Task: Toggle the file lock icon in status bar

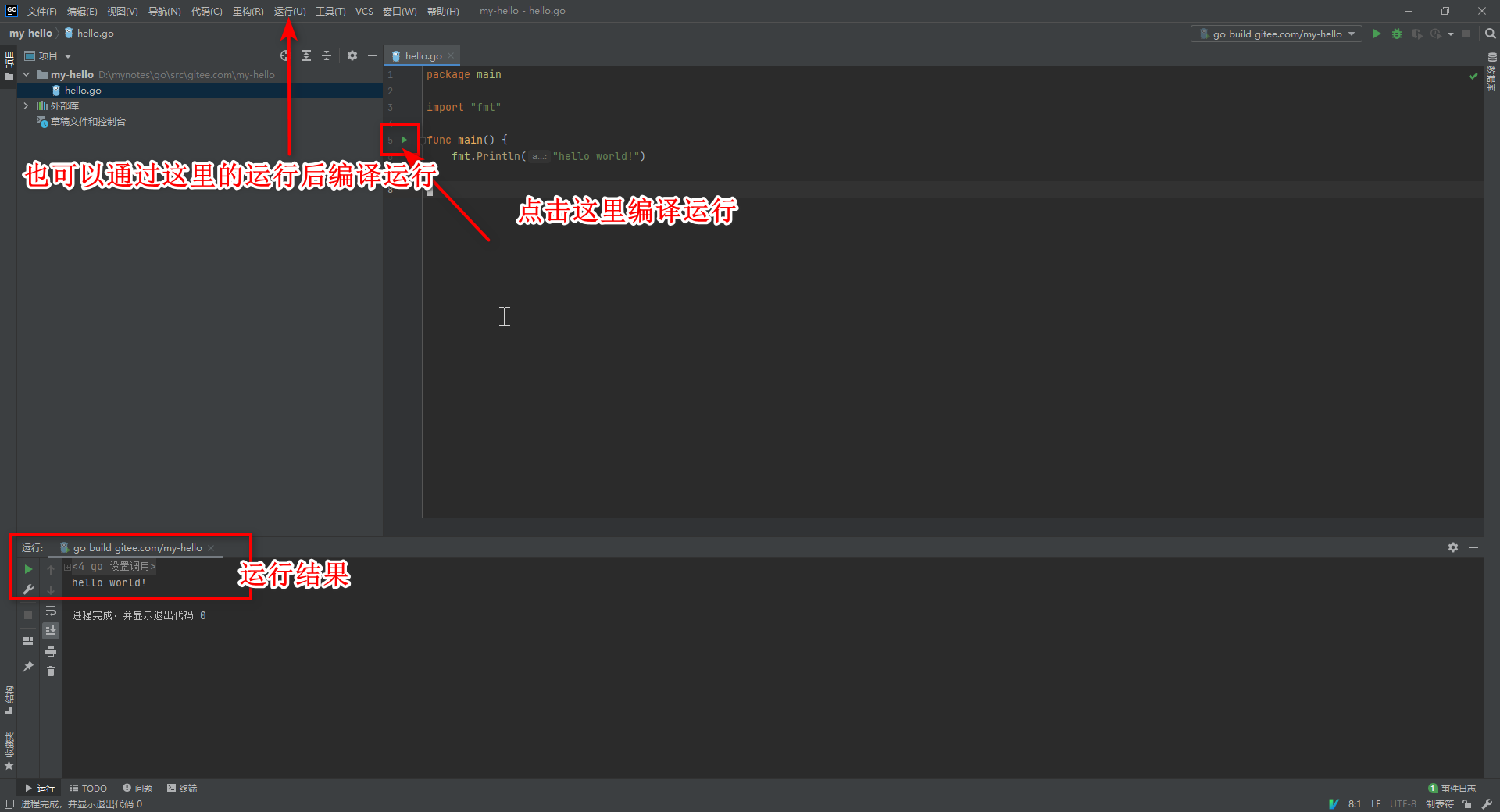Action: click(x=1467, y=803)
